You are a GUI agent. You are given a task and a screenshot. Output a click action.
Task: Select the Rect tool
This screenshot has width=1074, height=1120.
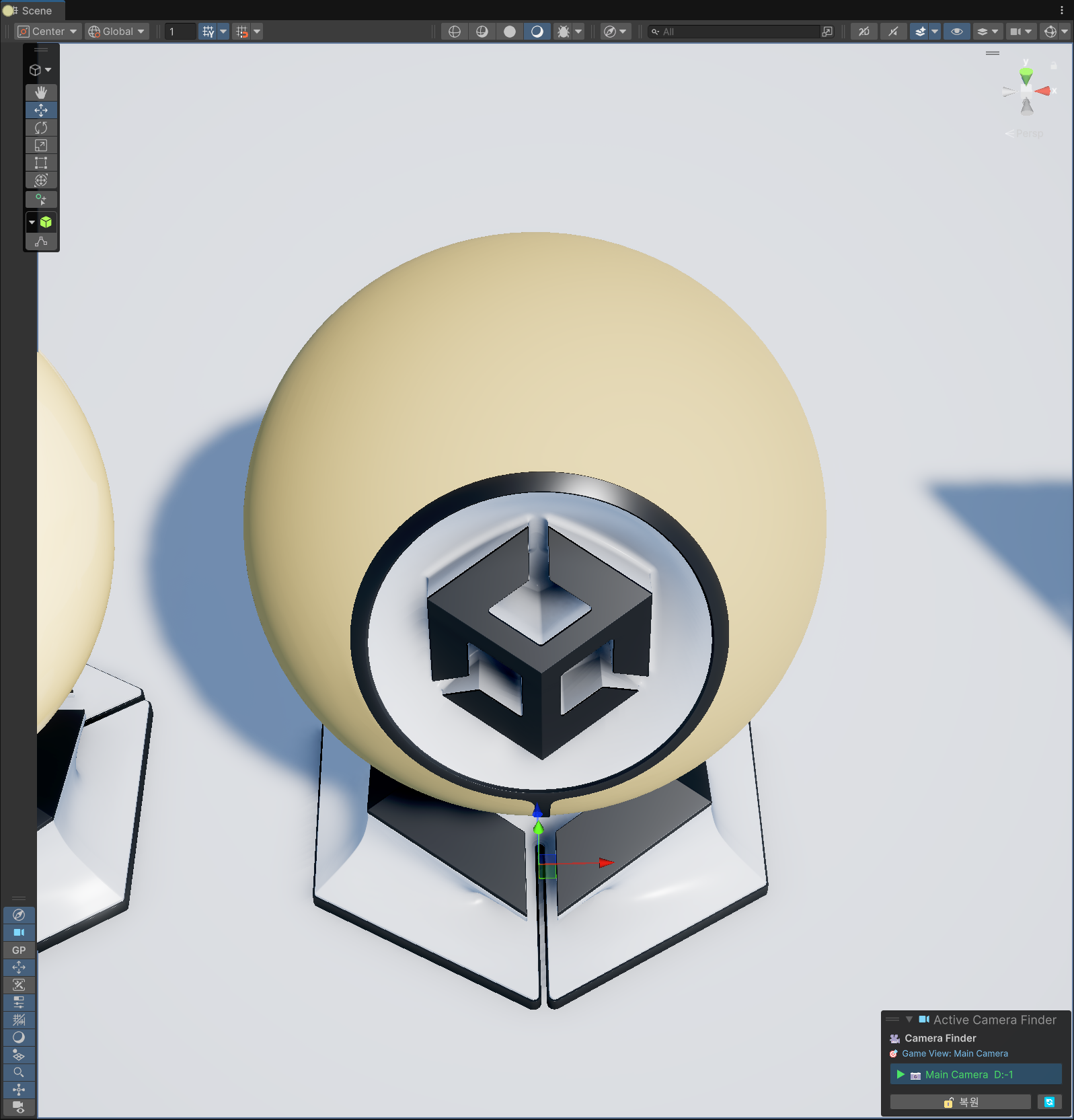point(41,162)
